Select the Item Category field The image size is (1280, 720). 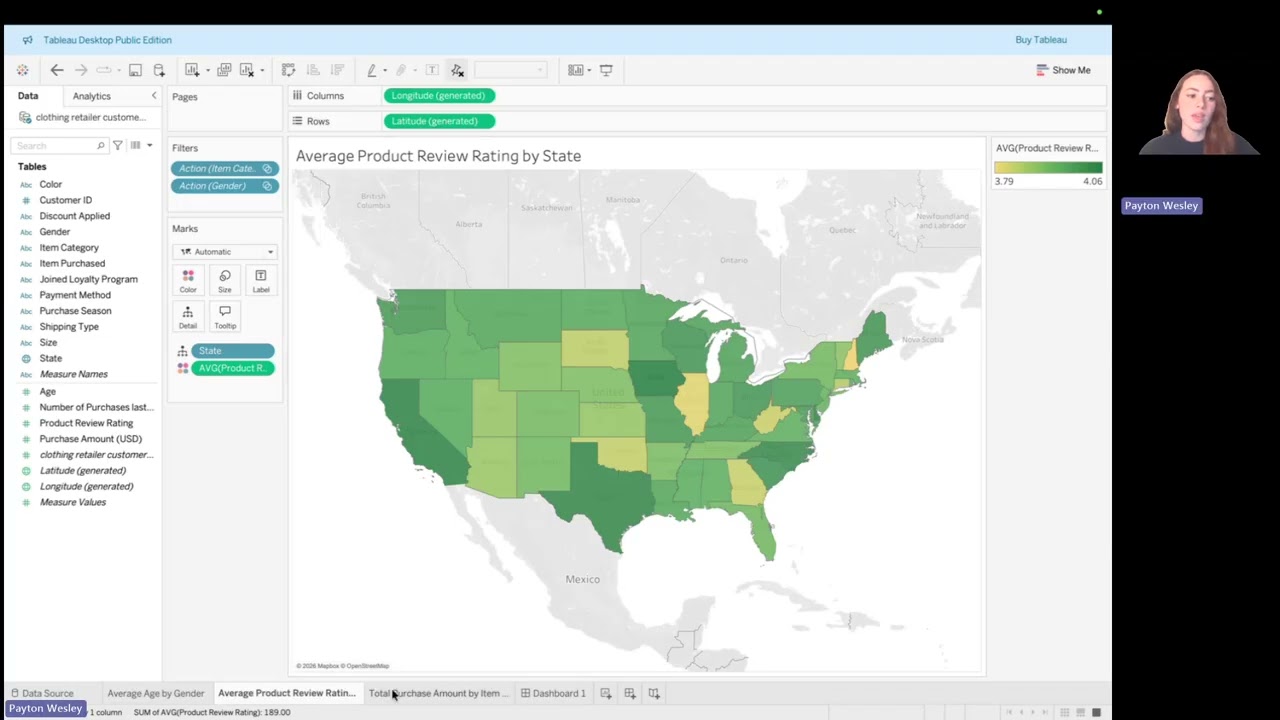click(69, 248)
